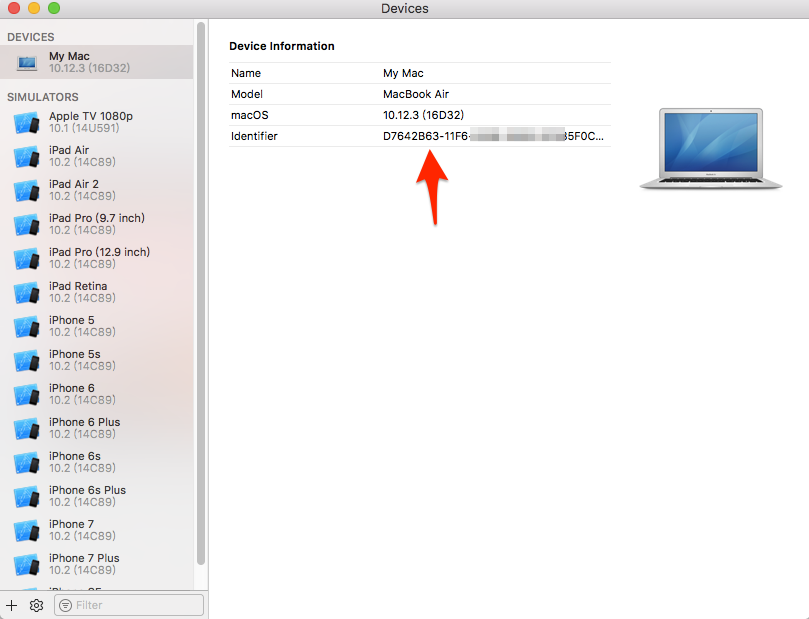The height and width of the screenshot is (619, 809).
Task: Click the iPad Retina simulator icon
Action: [x=26, y=293]
